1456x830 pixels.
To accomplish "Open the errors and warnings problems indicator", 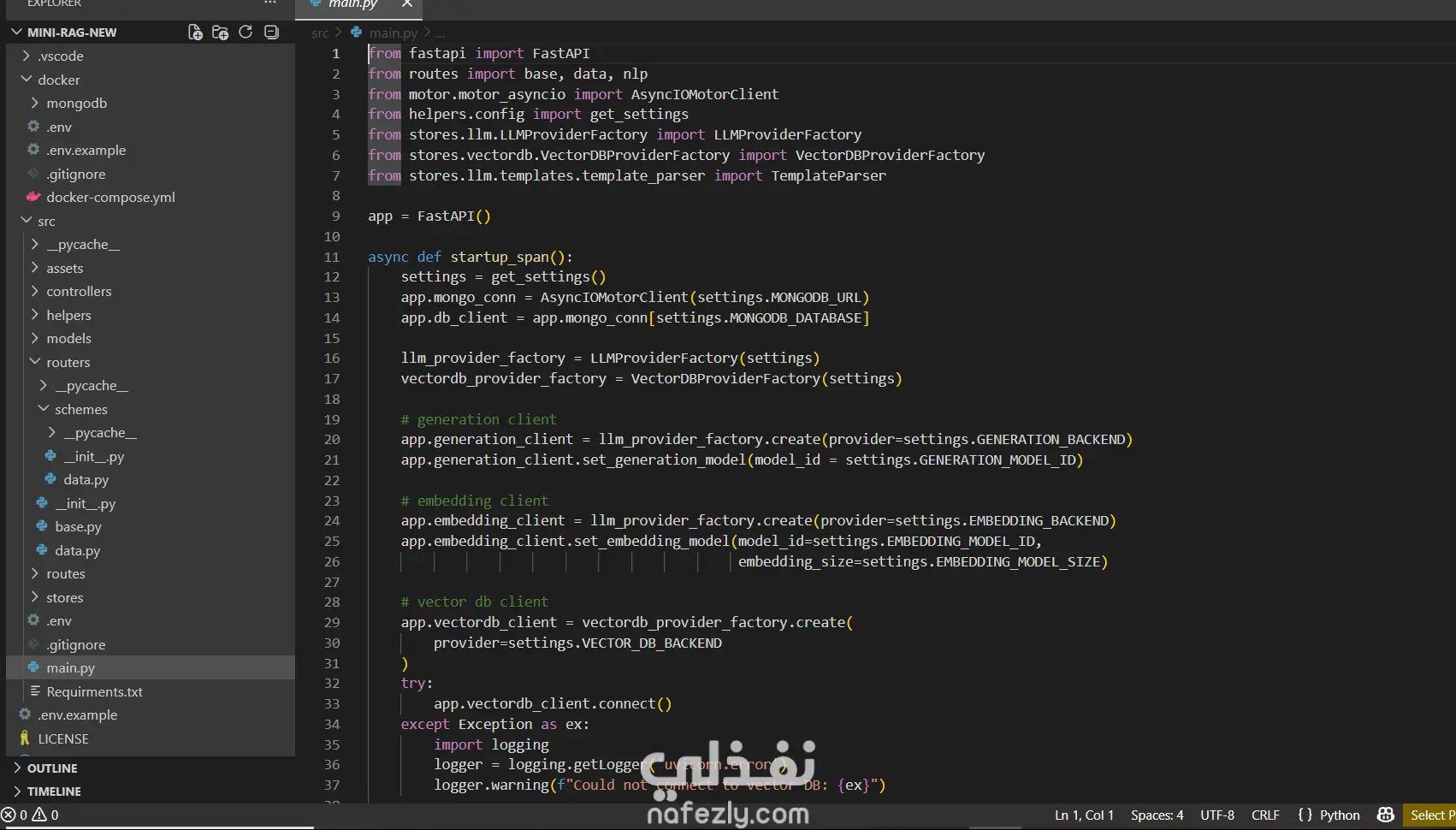I will tap(30, 815).
